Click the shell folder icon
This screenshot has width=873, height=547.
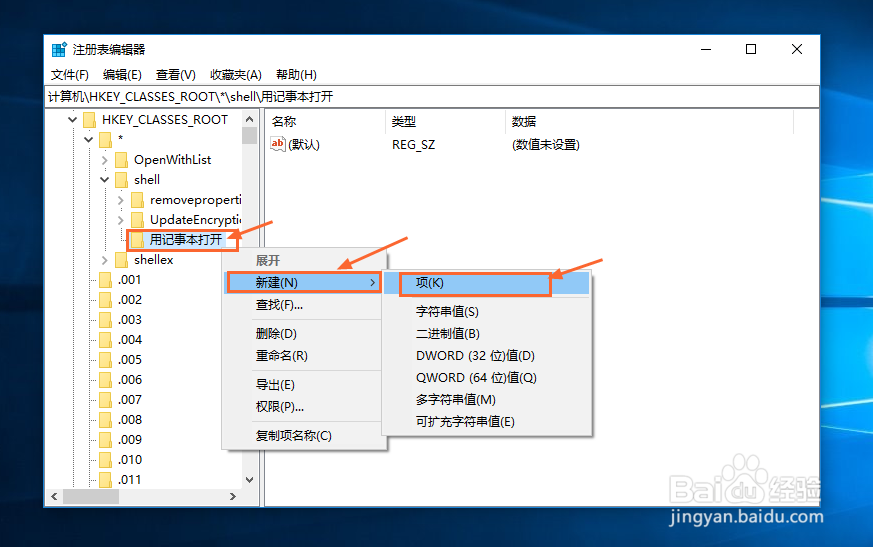click(x=121, y=180)
